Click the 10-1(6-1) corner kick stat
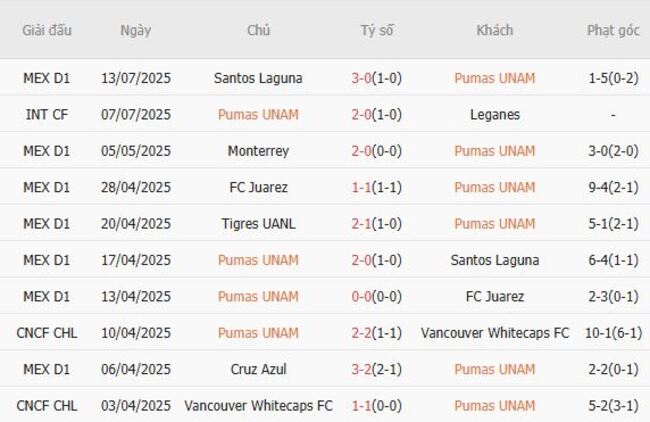650x422 pixels. pos(613,333)
